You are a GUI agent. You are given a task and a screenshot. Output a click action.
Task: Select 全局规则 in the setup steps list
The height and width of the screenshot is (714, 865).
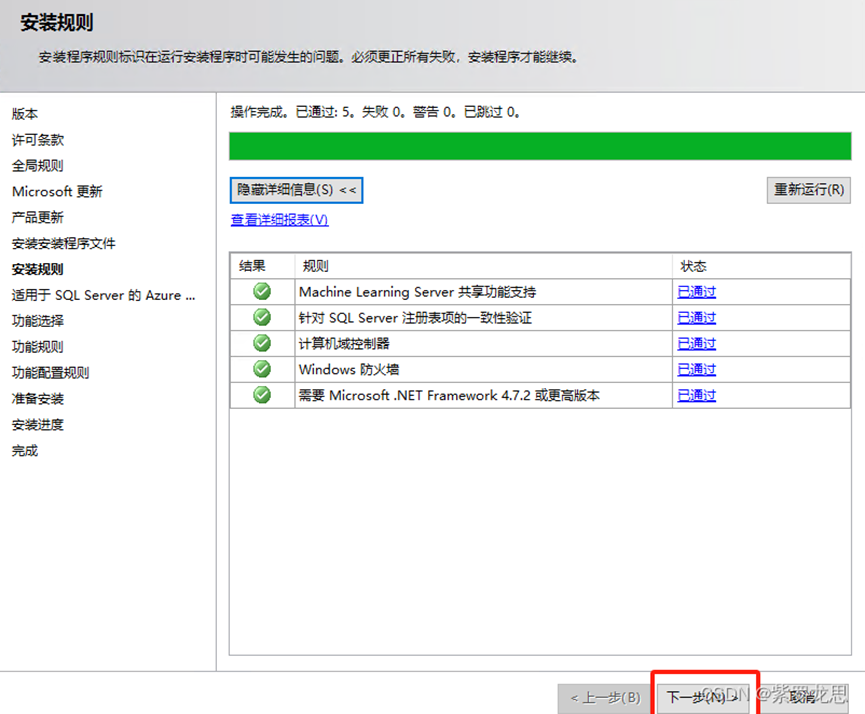click(38, 166)
